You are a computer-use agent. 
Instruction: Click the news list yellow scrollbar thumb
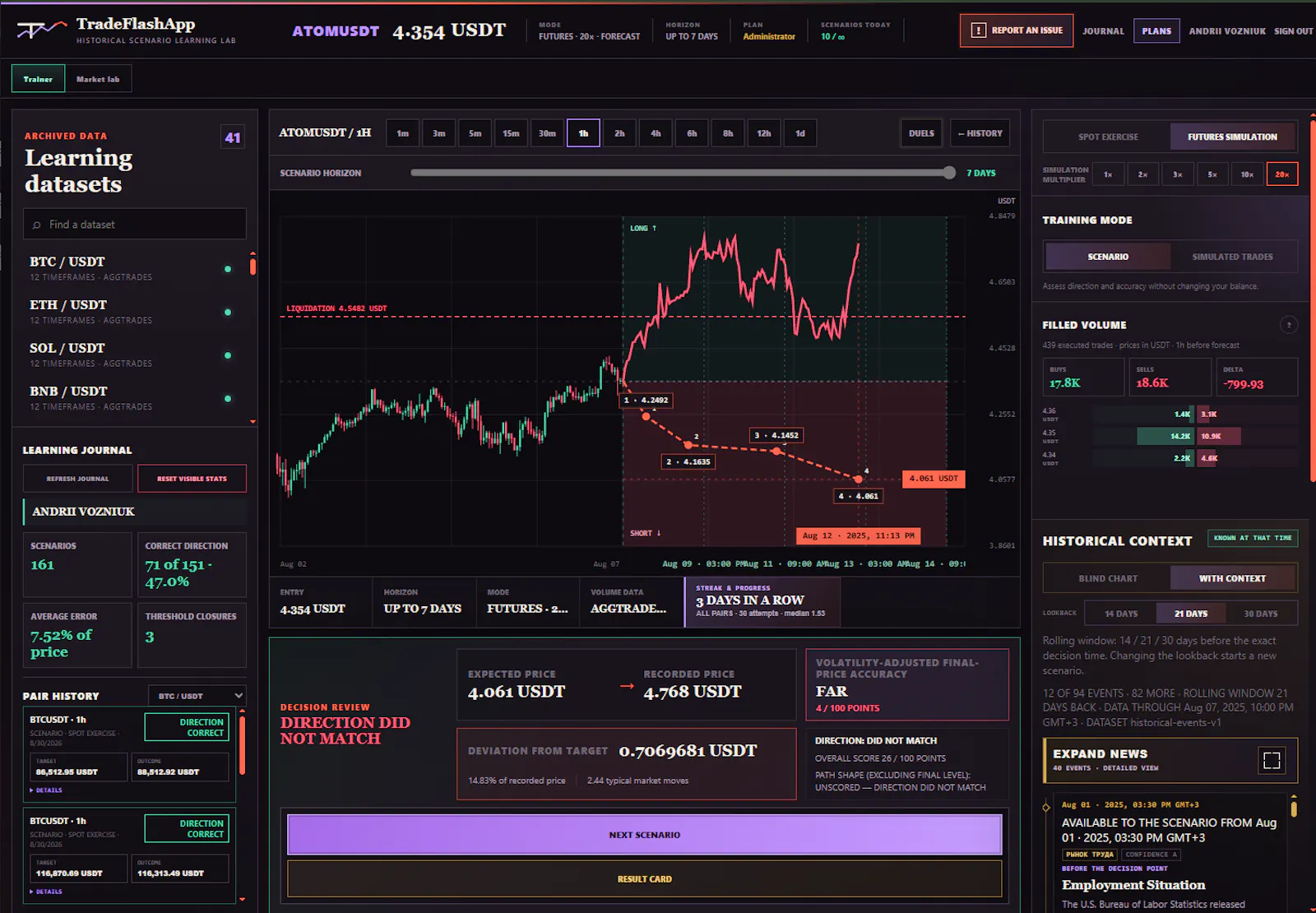coord(1294,808)
